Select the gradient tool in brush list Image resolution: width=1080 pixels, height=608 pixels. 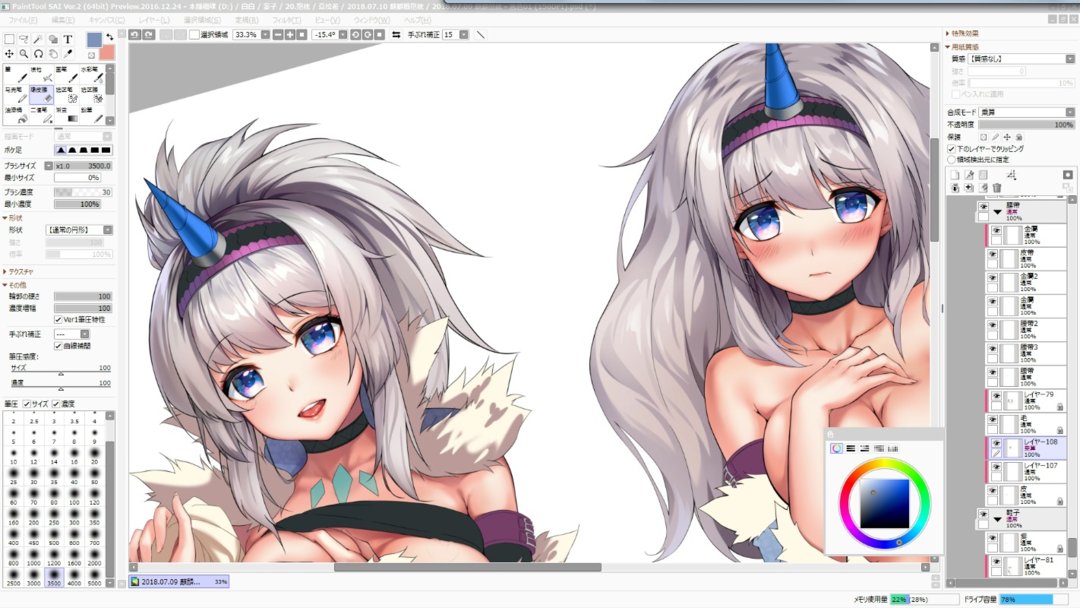[x=68, y=115]
